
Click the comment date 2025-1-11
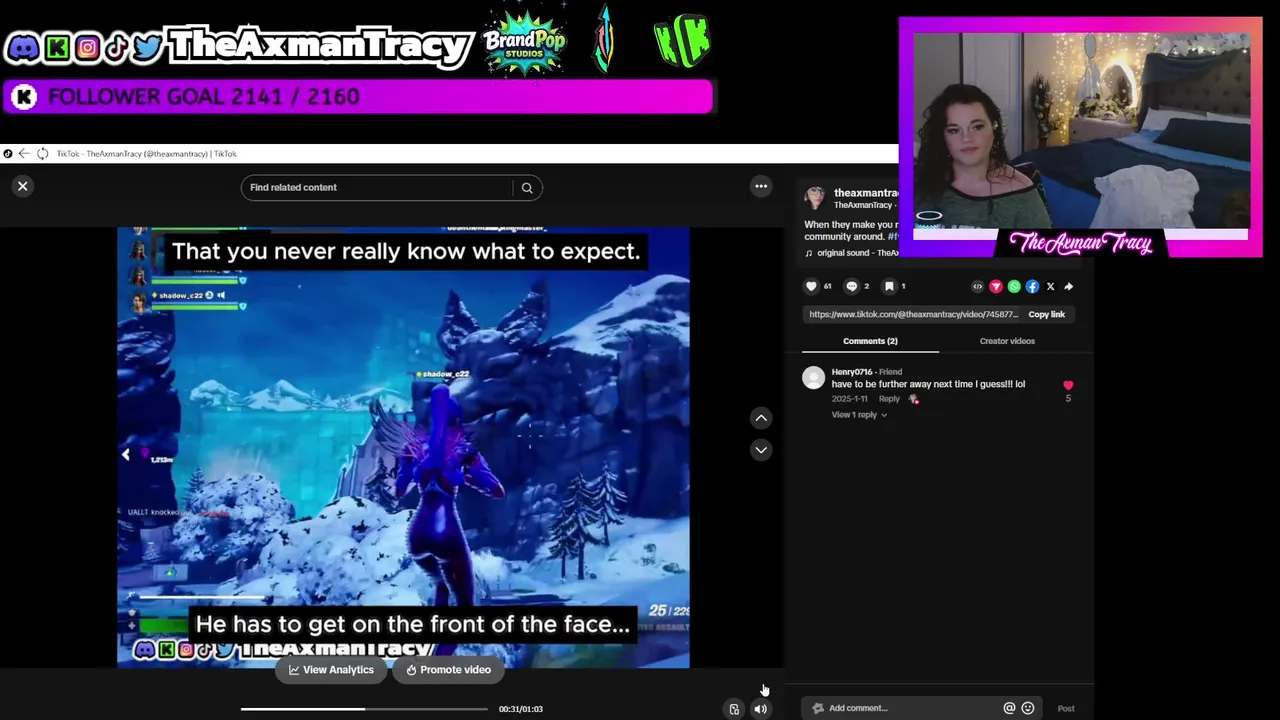[x=849, y=399]
